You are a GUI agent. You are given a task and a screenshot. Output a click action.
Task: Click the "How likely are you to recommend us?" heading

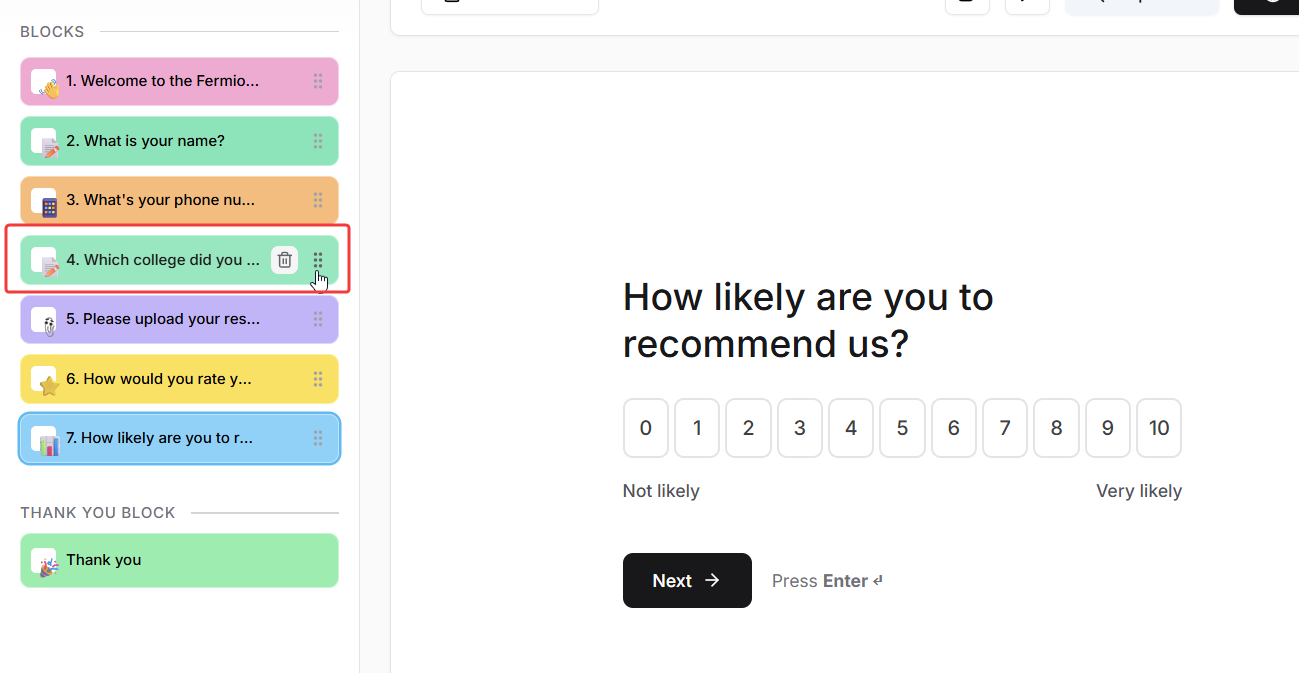[808, 320]
